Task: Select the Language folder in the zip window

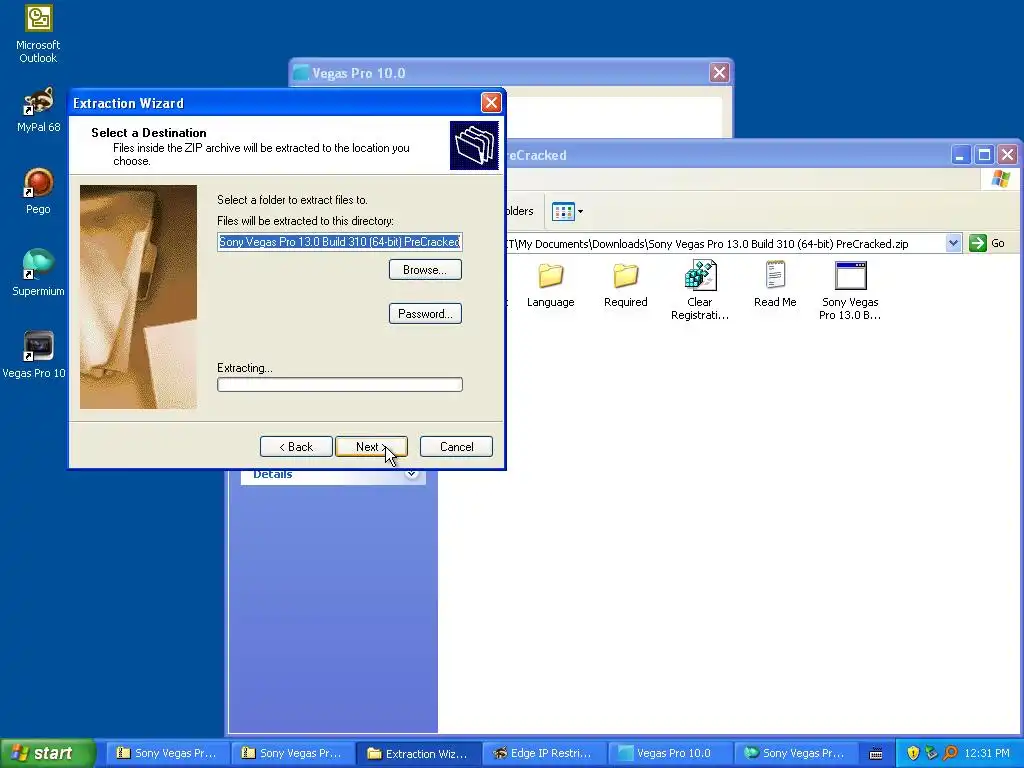Action: (x=551, y=285)
